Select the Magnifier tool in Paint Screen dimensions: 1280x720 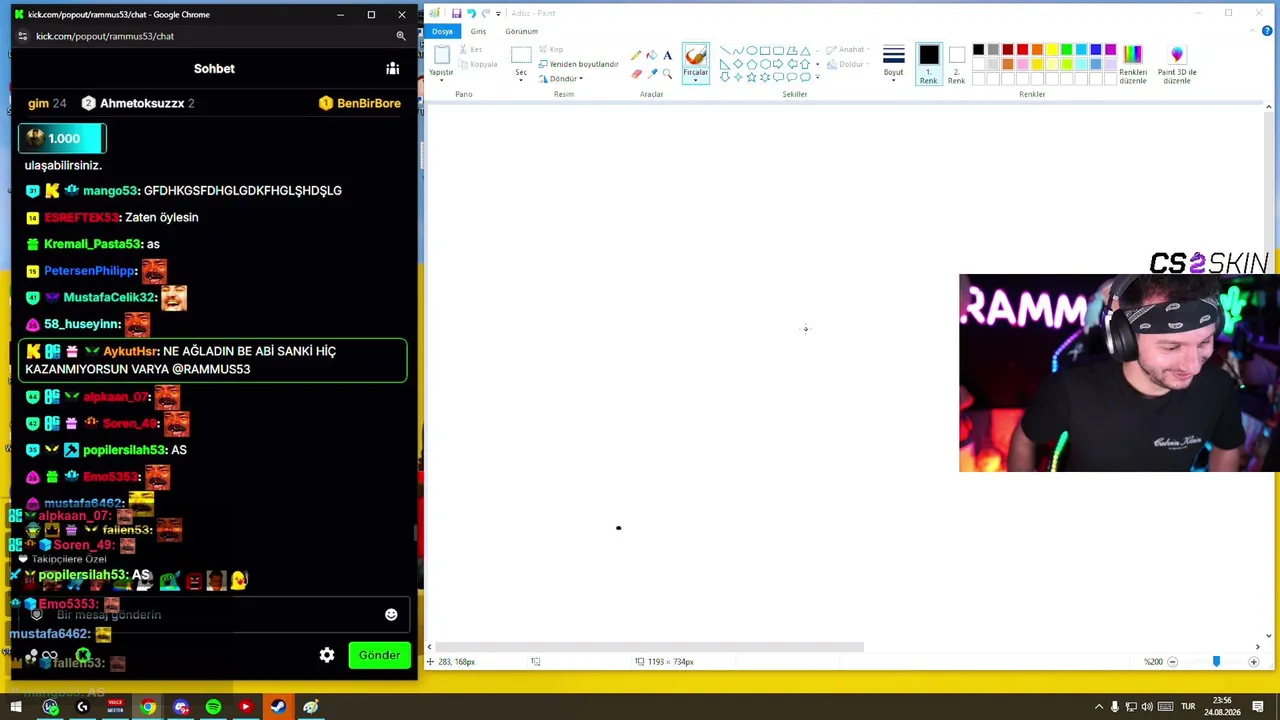coord(668,74)
